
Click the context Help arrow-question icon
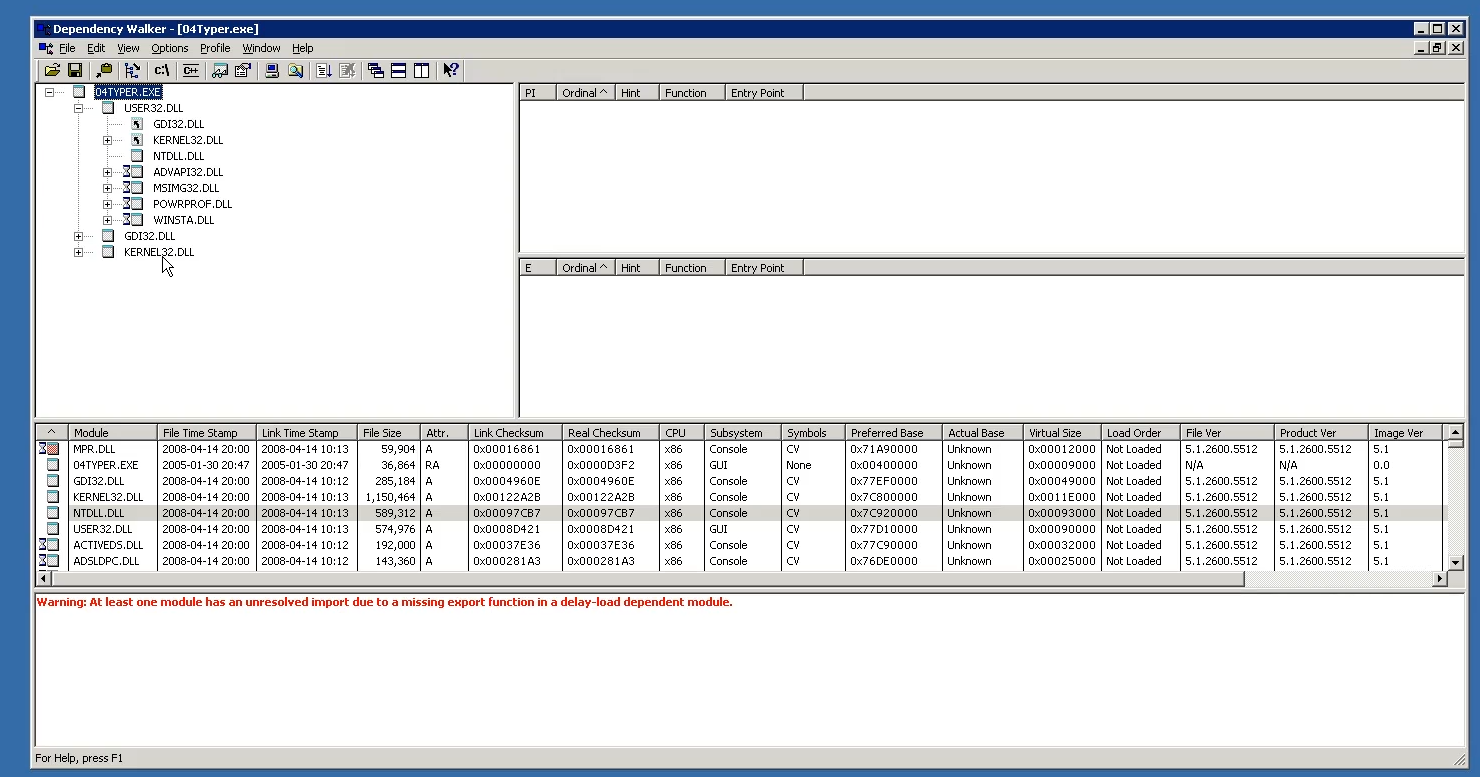[x=451, y=70]
